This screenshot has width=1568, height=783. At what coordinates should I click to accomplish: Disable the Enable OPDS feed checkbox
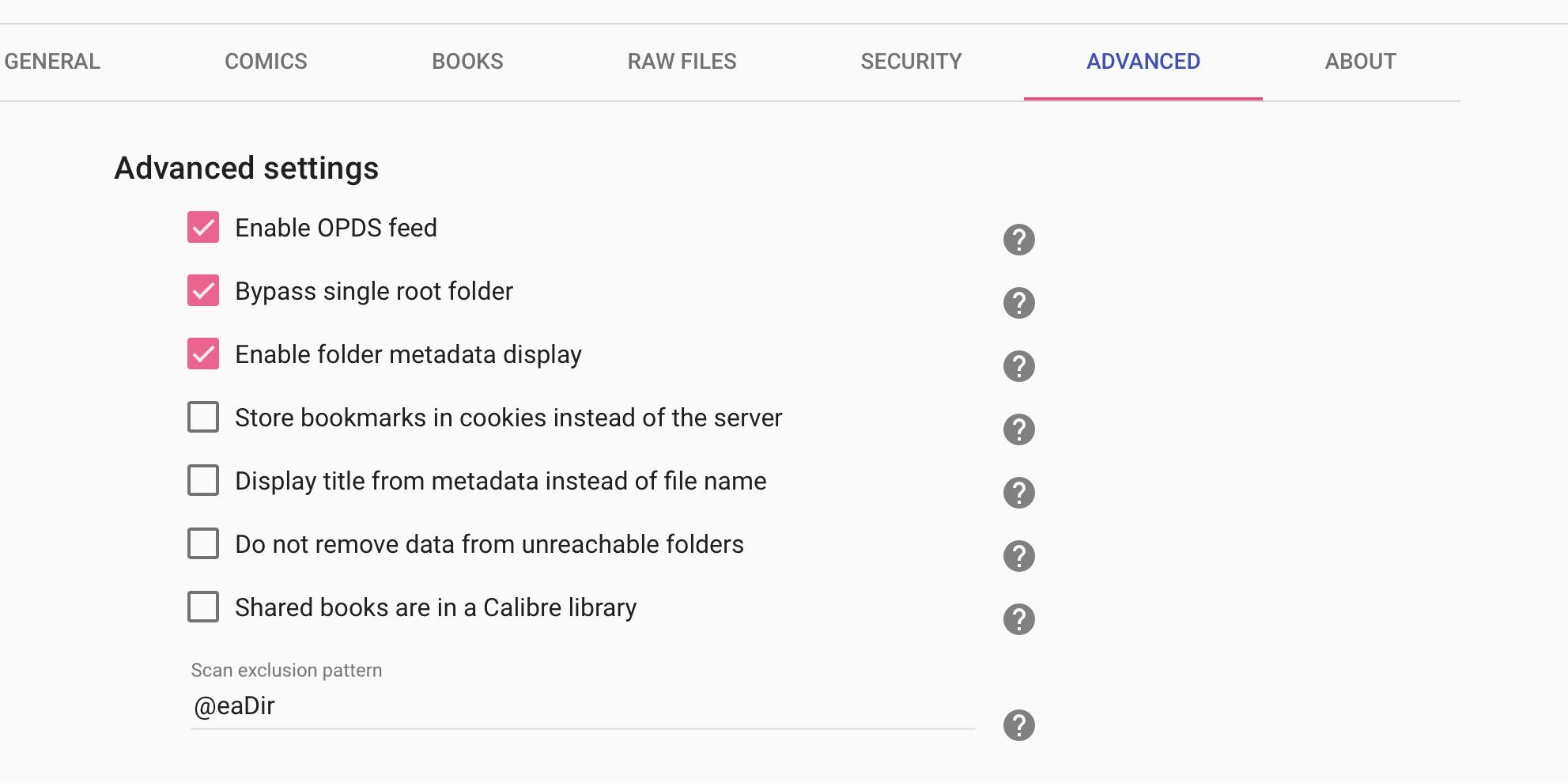(x=203, y=228)
